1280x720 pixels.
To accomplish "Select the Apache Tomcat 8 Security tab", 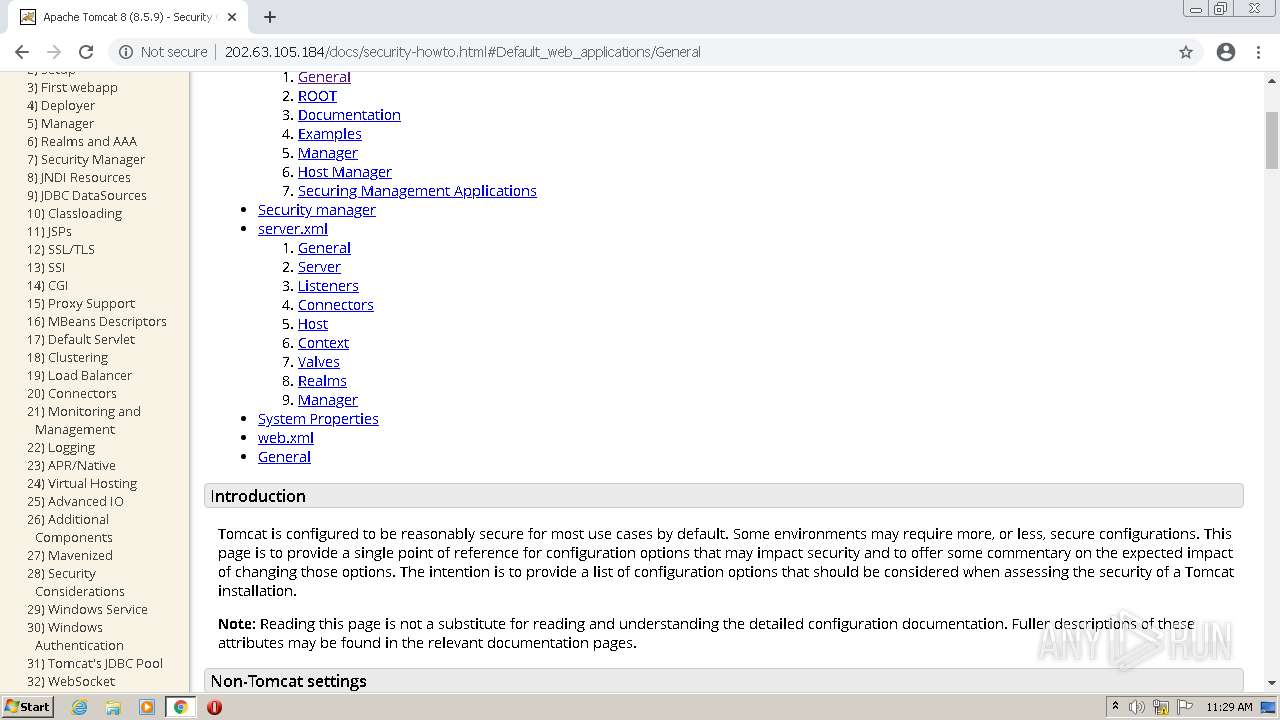I will (x=127, y=17).
